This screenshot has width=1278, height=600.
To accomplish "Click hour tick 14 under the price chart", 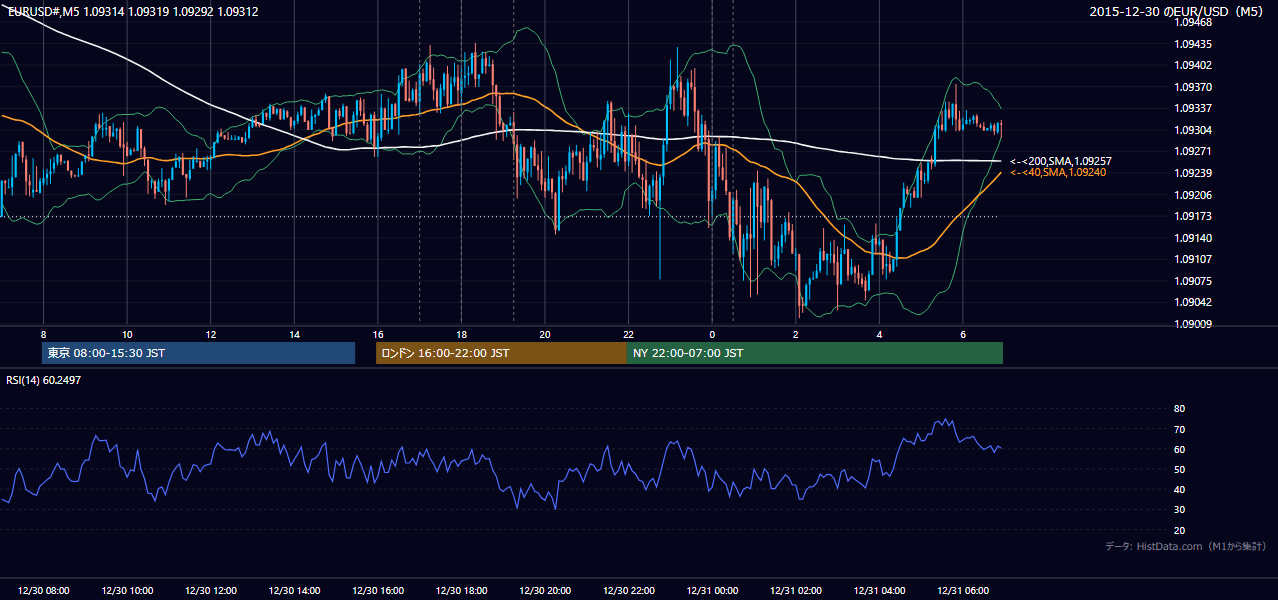I will (x=294, y=334).
